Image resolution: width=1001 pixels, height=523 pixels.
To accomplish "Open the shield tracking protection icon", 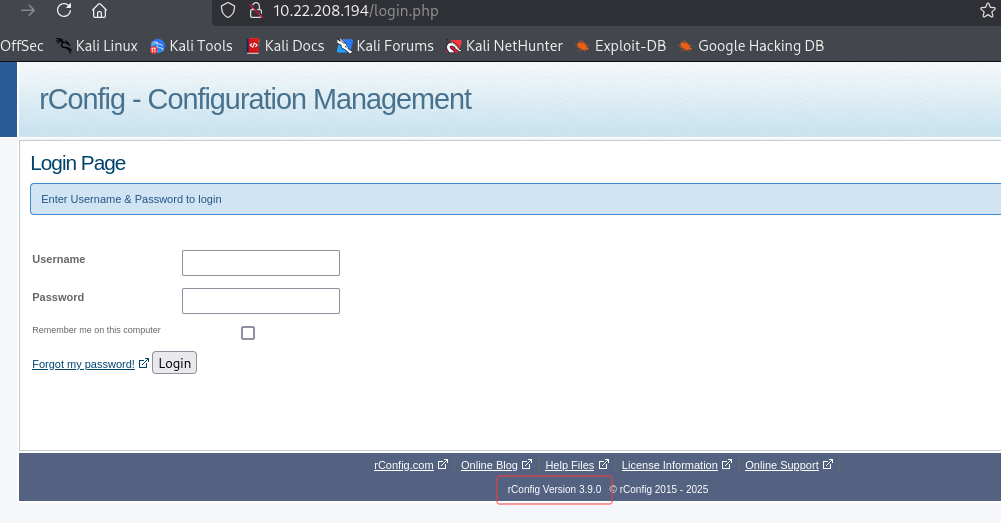I will tap(228, 10).
